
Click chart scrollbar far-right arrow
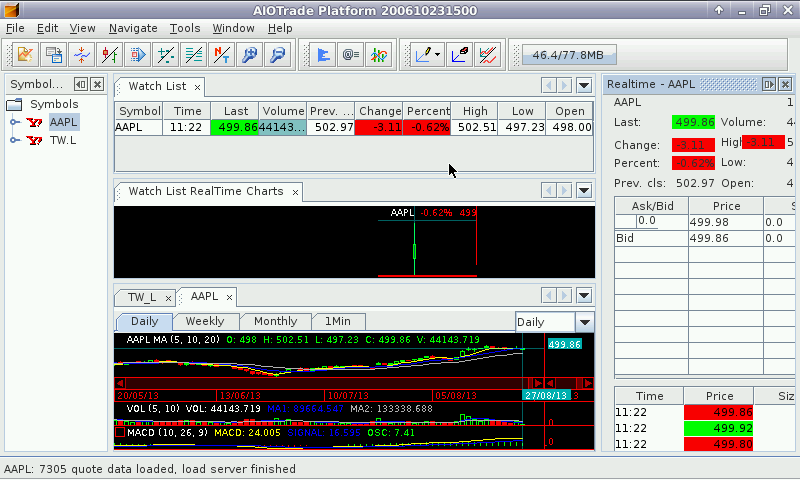pyautogui.click(x=588, y=383)
